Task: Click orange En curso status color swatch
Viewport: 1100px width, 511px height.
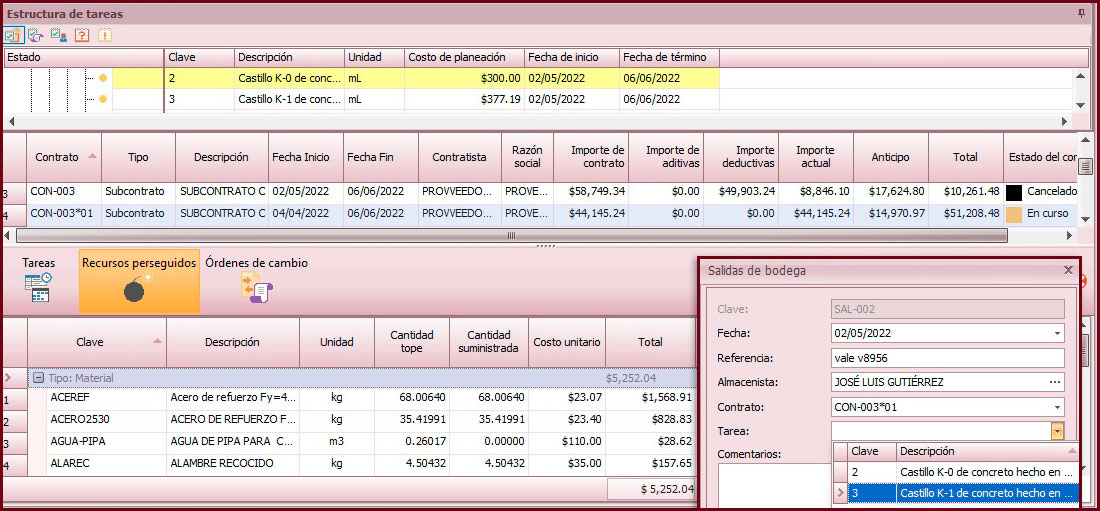Action: point(1012,213)
